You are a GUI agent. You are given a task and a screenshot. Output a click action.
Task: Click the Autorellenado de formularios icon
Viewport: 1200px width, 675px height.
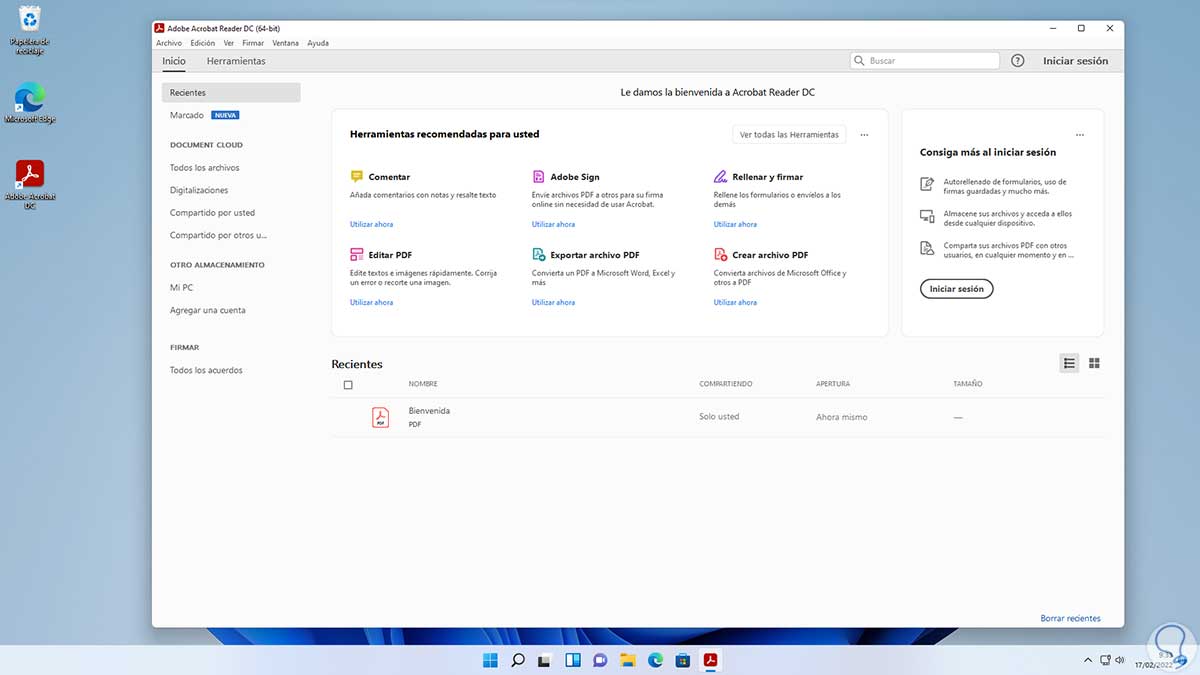[x=927, y=184]
